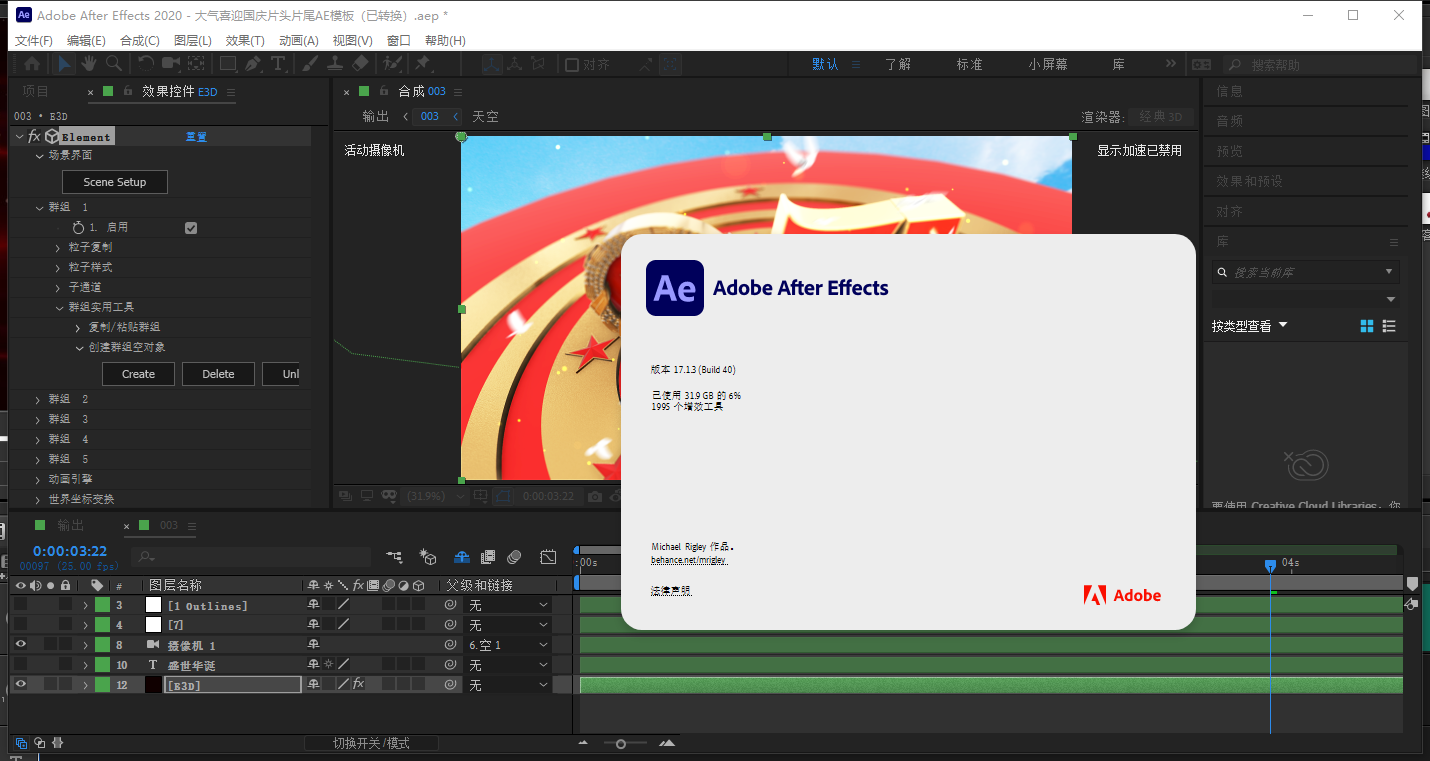The image size is (1430, 761).
Task: Uncheck the 启用 checkbox under group 1
Action: tap(191, 228)
